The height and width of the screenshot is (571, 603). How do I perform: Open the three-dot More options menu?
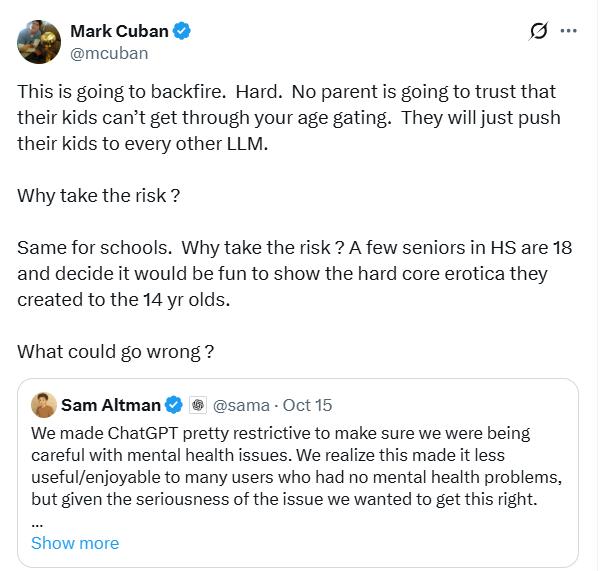point(569,31)
